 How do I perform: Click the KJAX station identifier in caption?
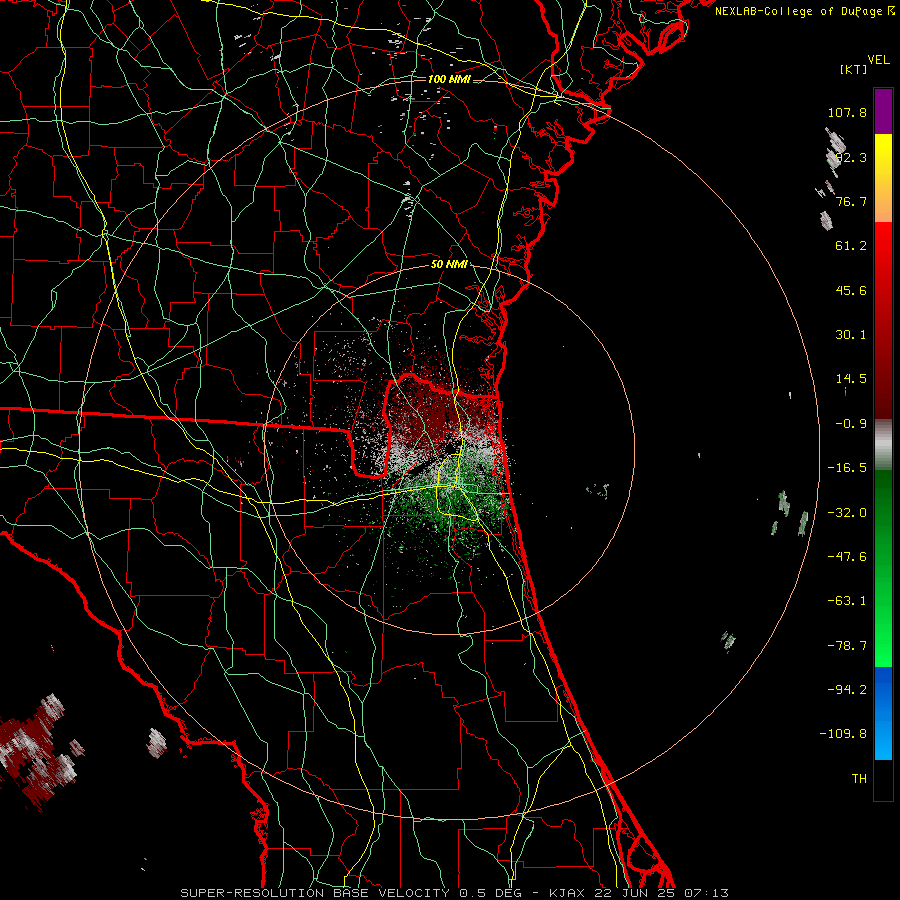tap(568, 893)
